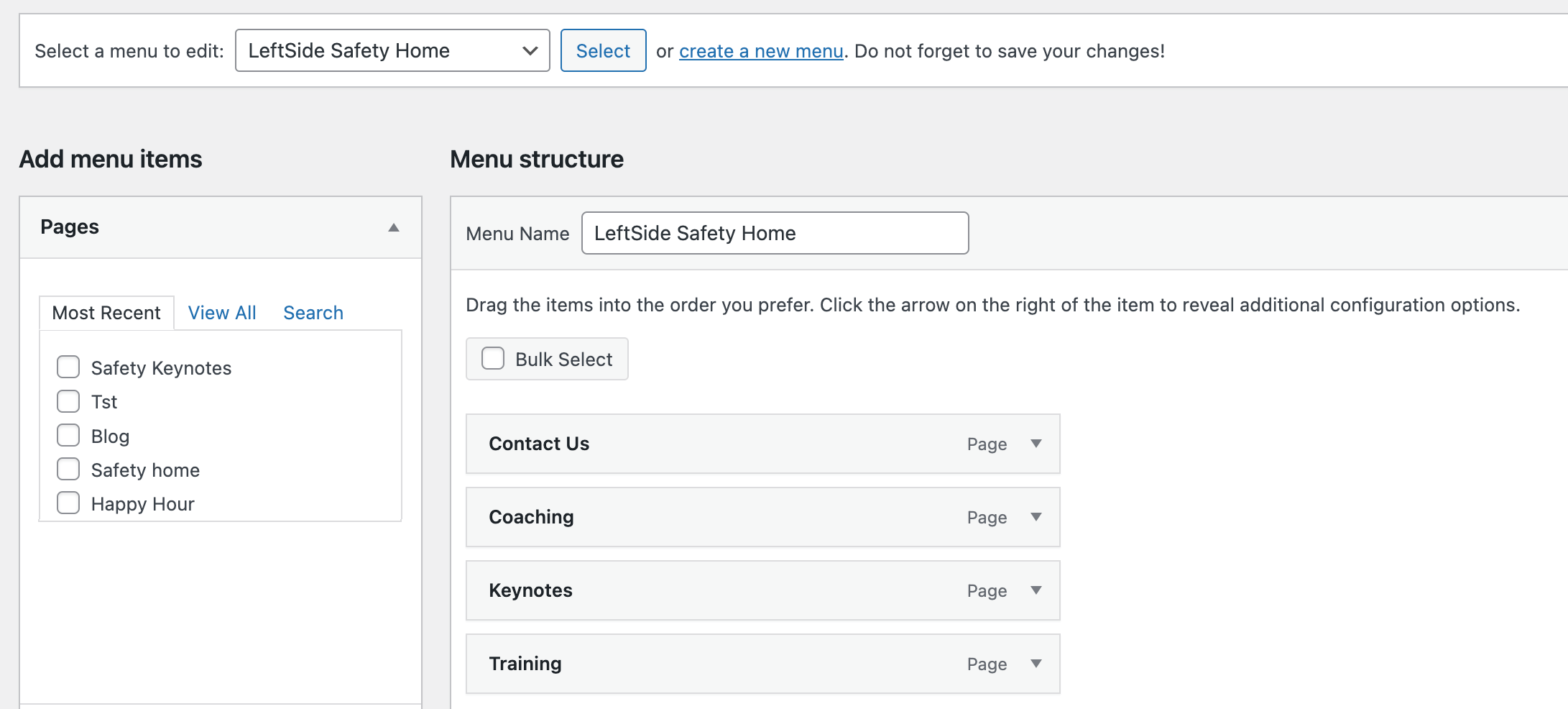Check the Tst page checkbox
1568x709 pixels.
[68, 401]
